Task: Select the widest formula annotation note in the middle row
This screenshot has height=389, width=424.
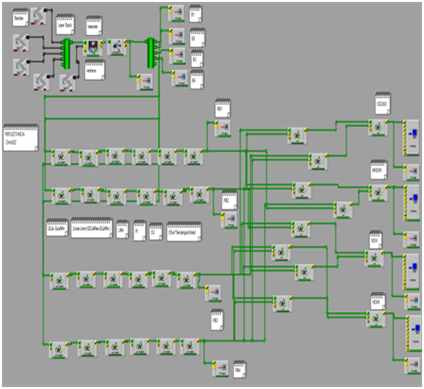Action: coord(92,228)
